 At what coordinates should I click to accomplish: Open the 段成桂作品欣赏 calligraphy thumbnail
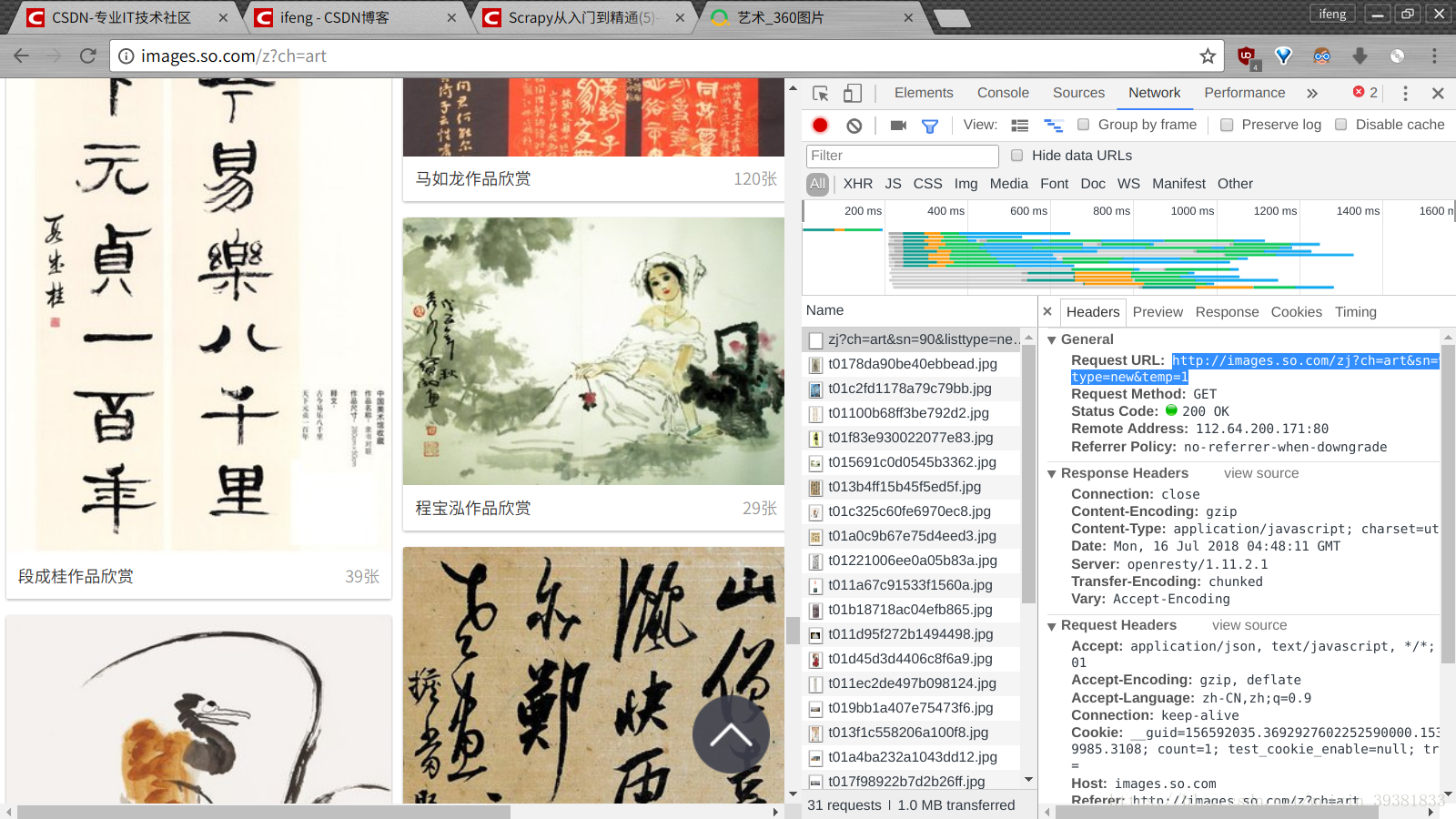point(198,315)
